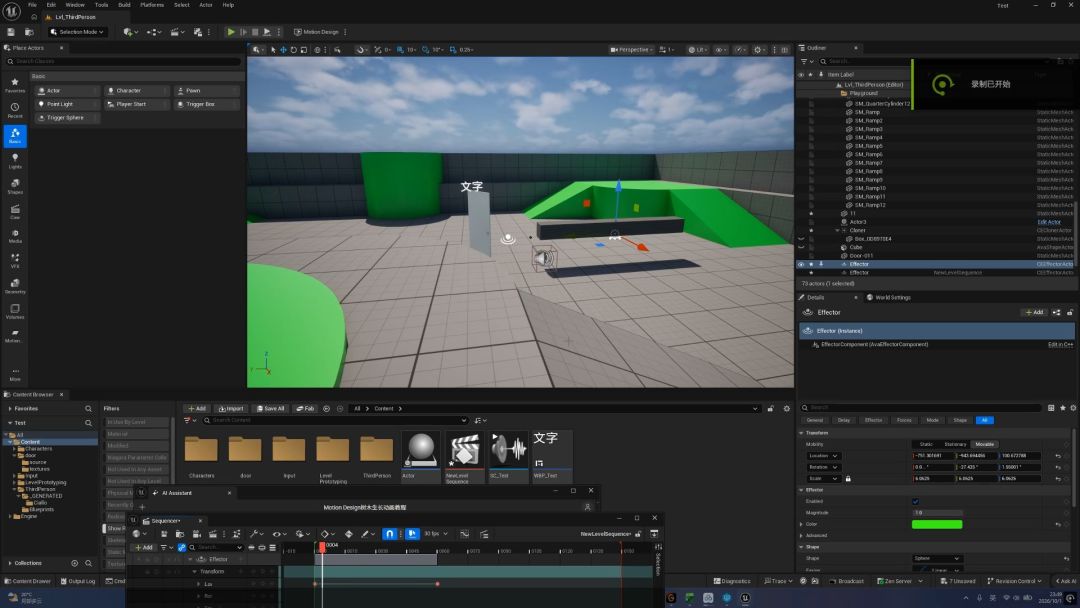Activate the translate (move) gizmo tool in viewport
This screenshot has height=608, width=1080.
tap(283, 50)
